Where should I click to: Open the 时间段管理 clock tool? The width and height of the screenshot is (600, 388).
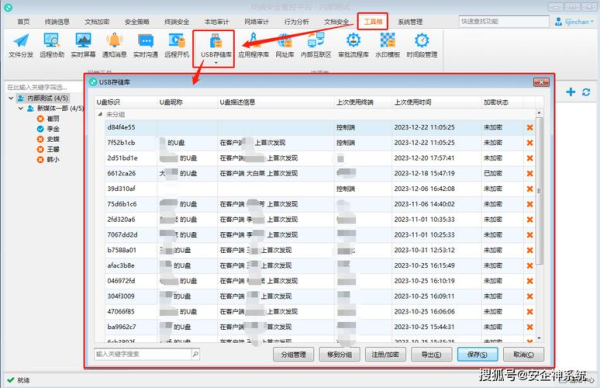422,45
